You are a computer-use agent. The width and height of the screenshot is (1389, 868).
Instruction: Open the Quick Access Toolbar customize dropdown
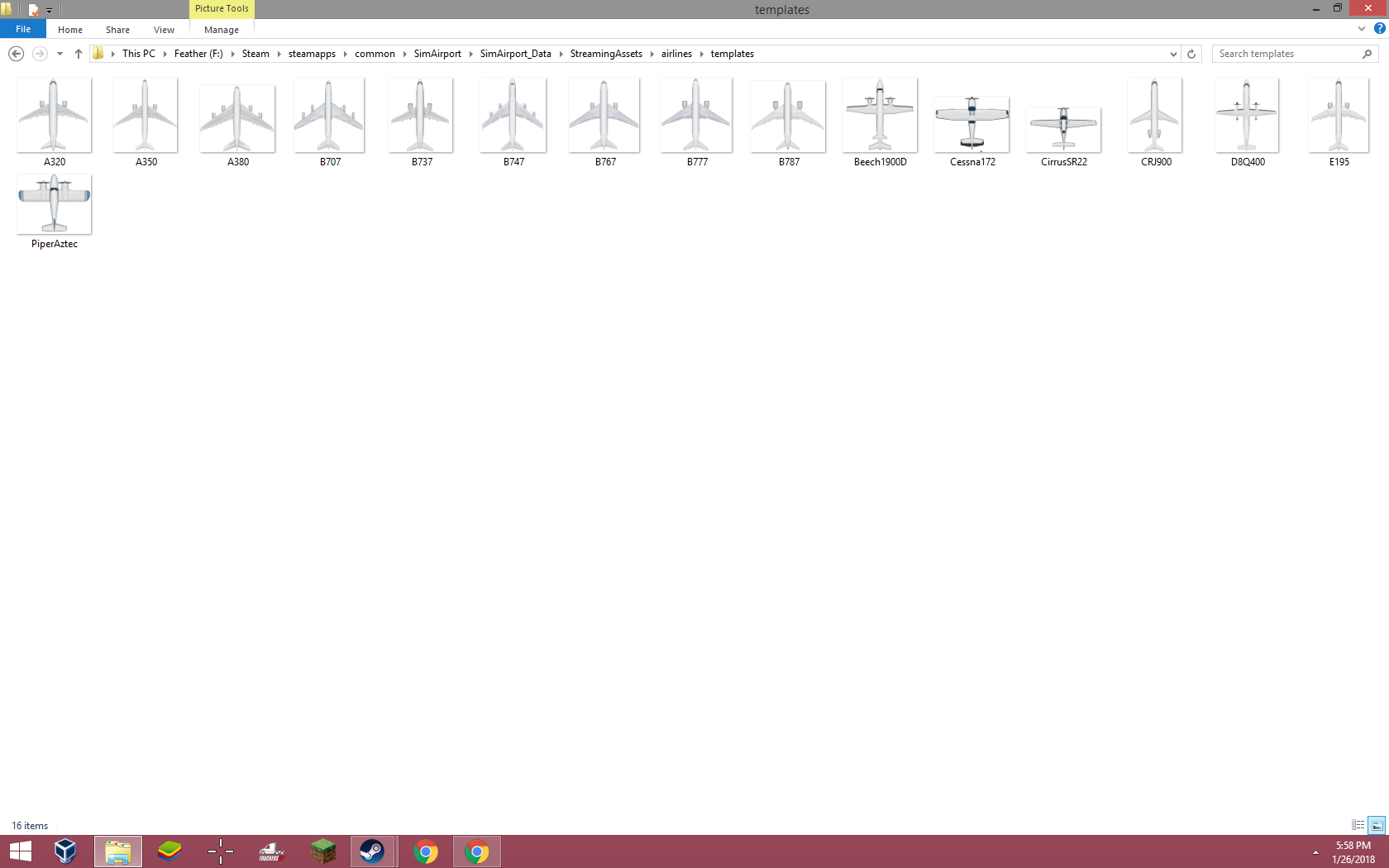click(x=49, y=10)
